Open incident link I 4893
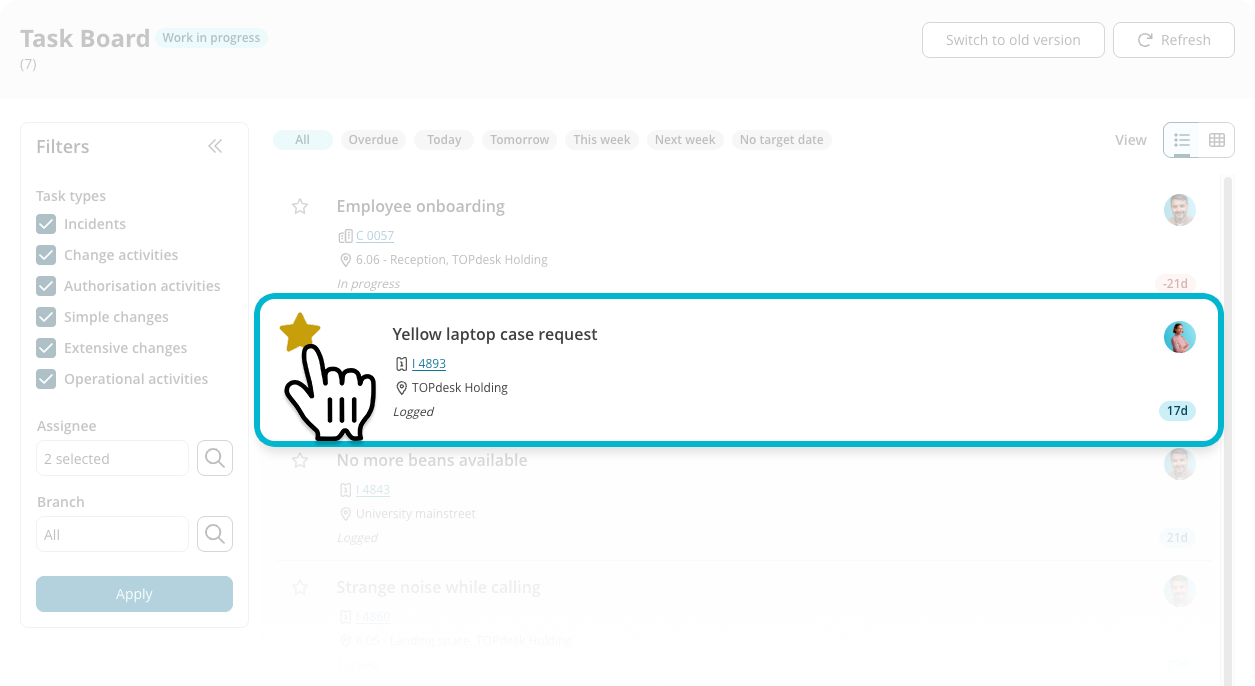The image size is (1255, 686). 429,364
